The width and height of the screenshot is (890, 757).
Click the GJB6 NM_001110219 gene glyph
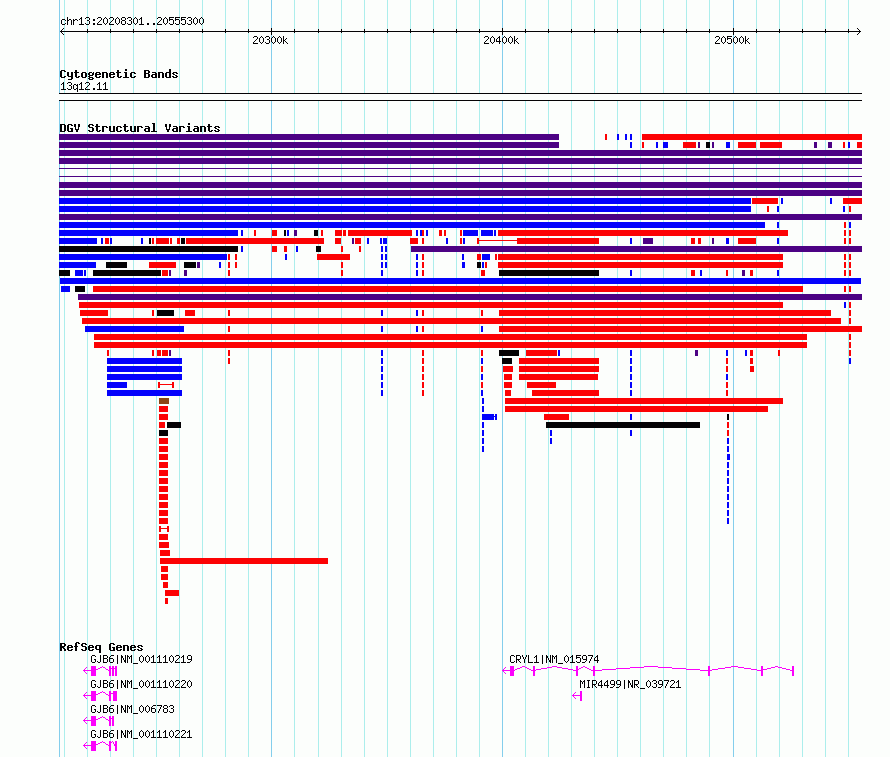pyautogui.click(x=100, y=671)
